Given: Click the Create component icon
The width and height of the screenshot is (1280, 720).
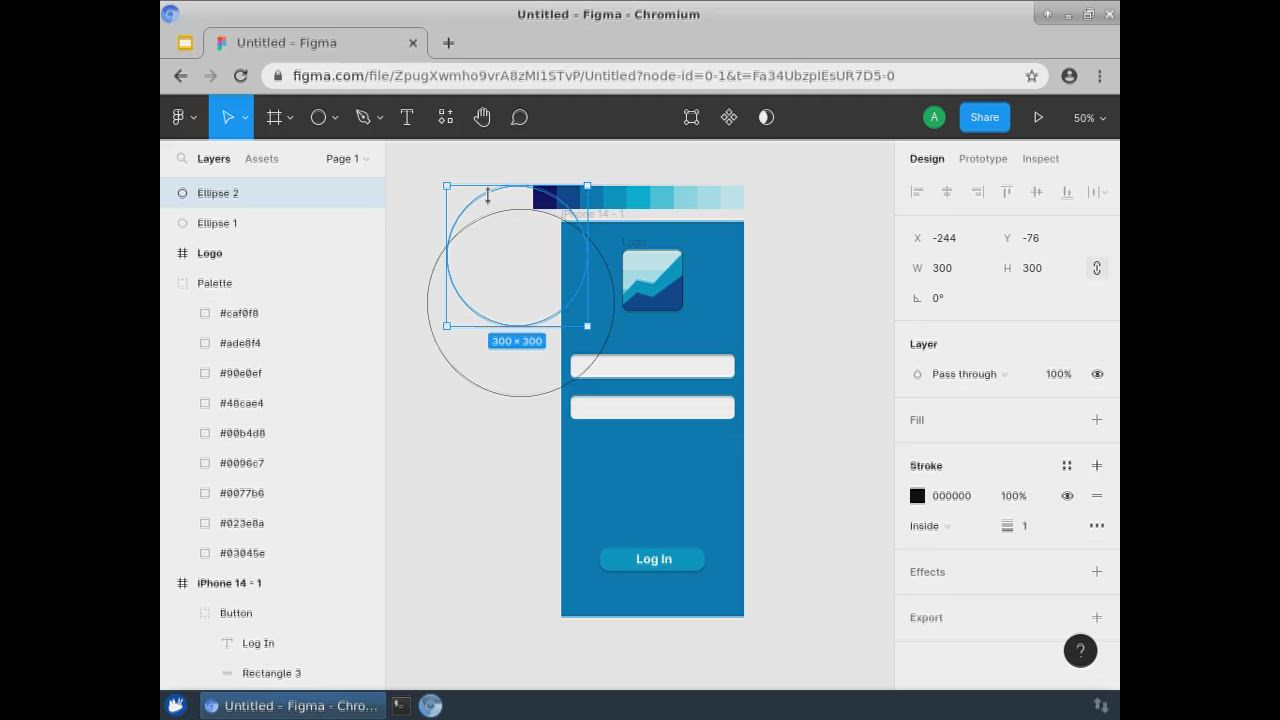Looking at the screenshot, I should (x=729, y=117).
